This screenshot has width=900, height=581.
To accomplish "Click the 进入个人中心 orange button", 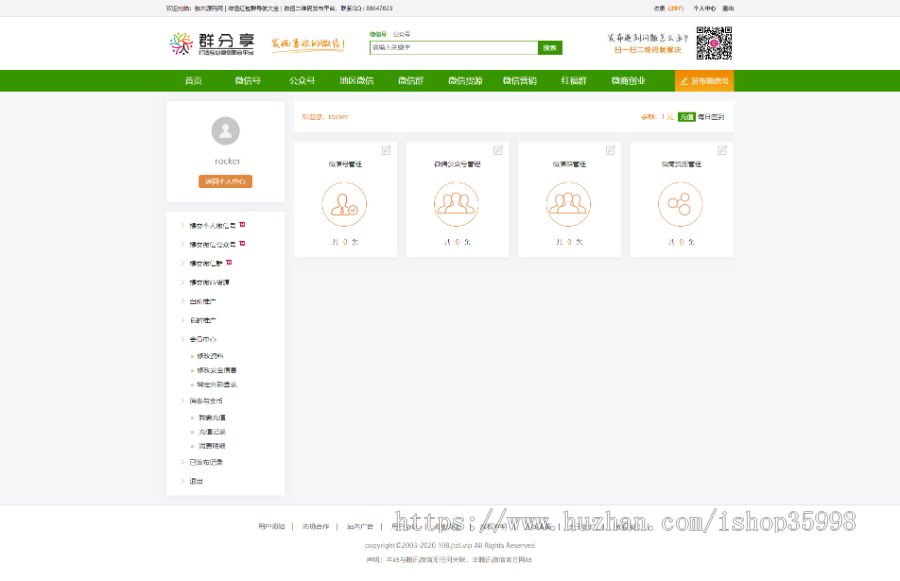I will click(x=227, y=181).
